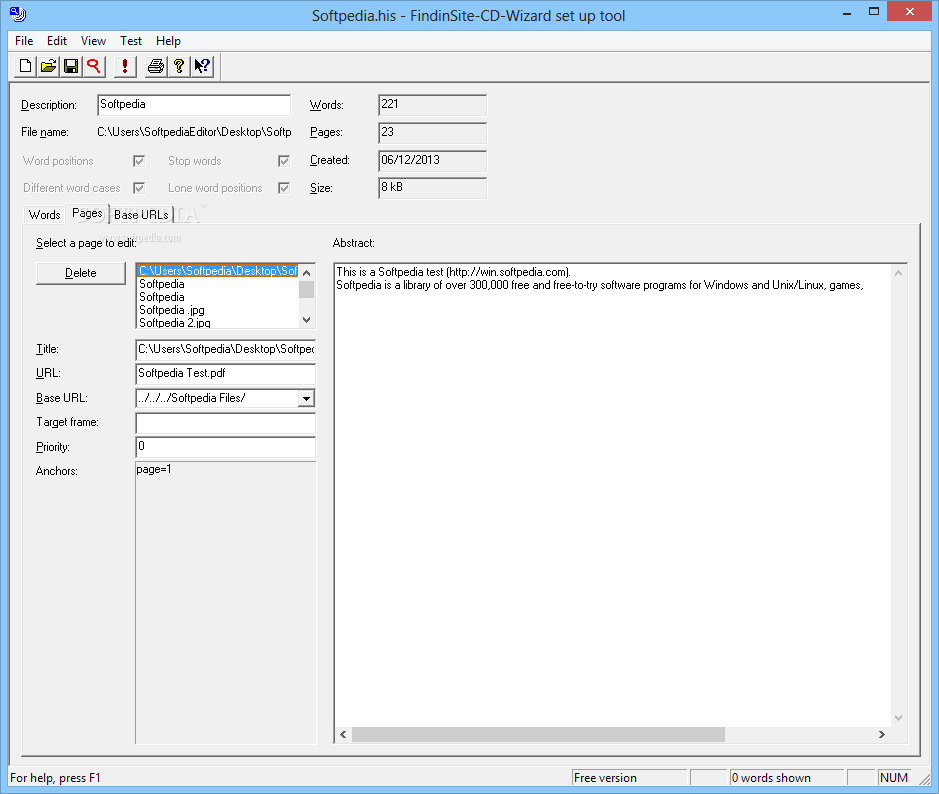Click the page list scroll up arrow
The width and height of the screenshot is (939, 794).
(307, 272)
